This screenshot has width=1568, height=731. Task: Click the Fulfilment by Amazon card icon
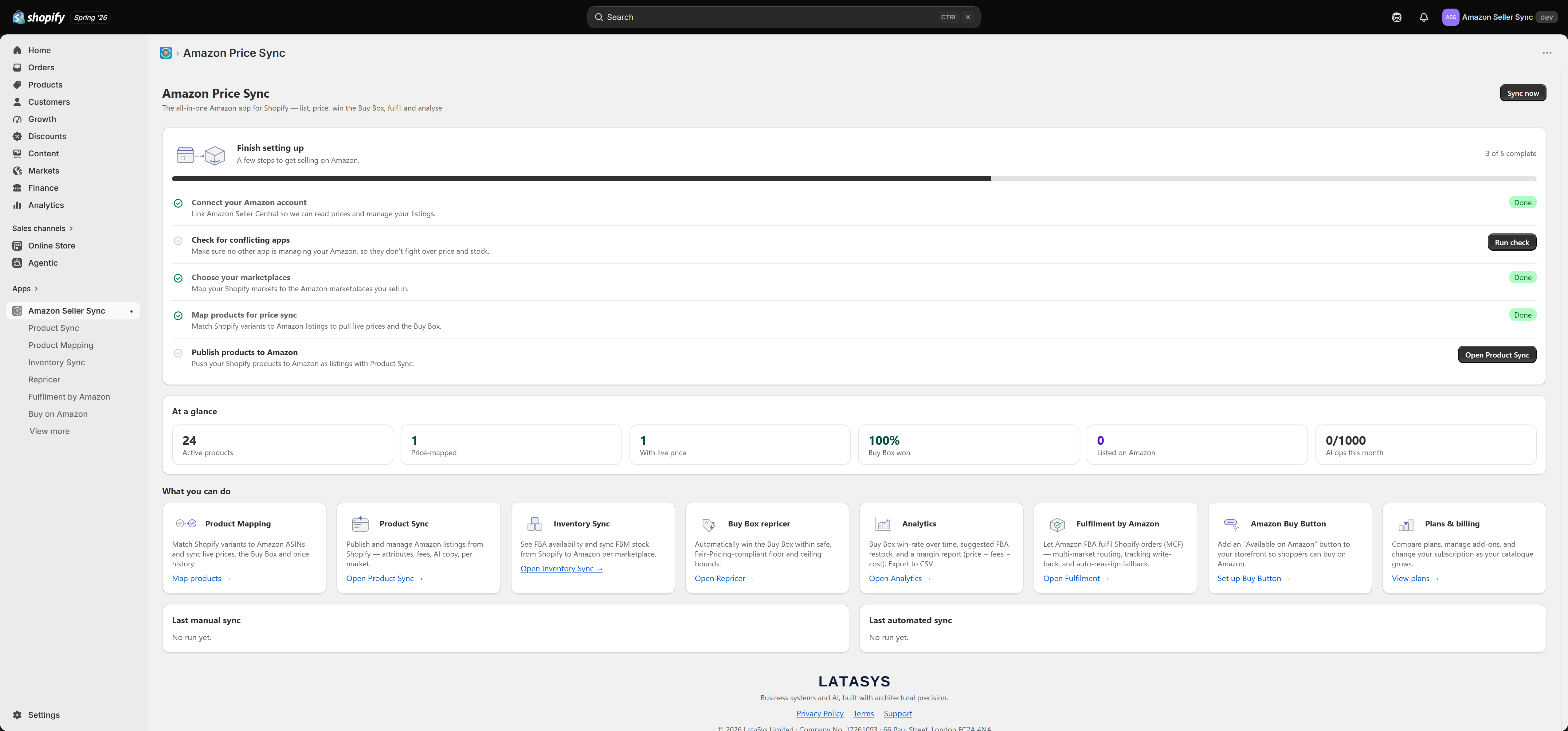coord(1057,524)
